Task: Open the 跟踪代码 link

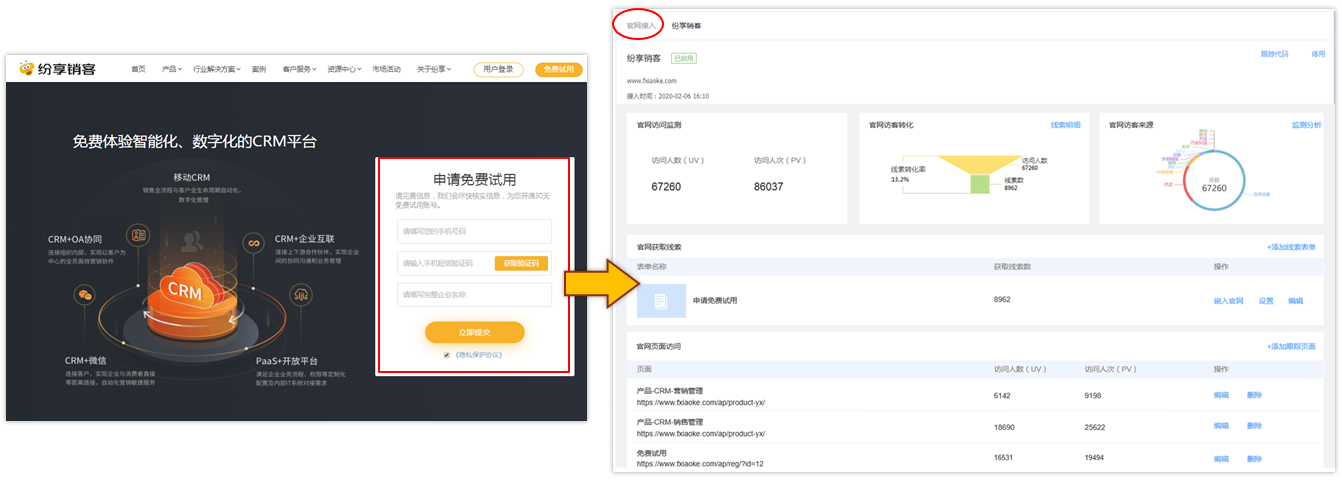Action: [x=1275, y=54]
